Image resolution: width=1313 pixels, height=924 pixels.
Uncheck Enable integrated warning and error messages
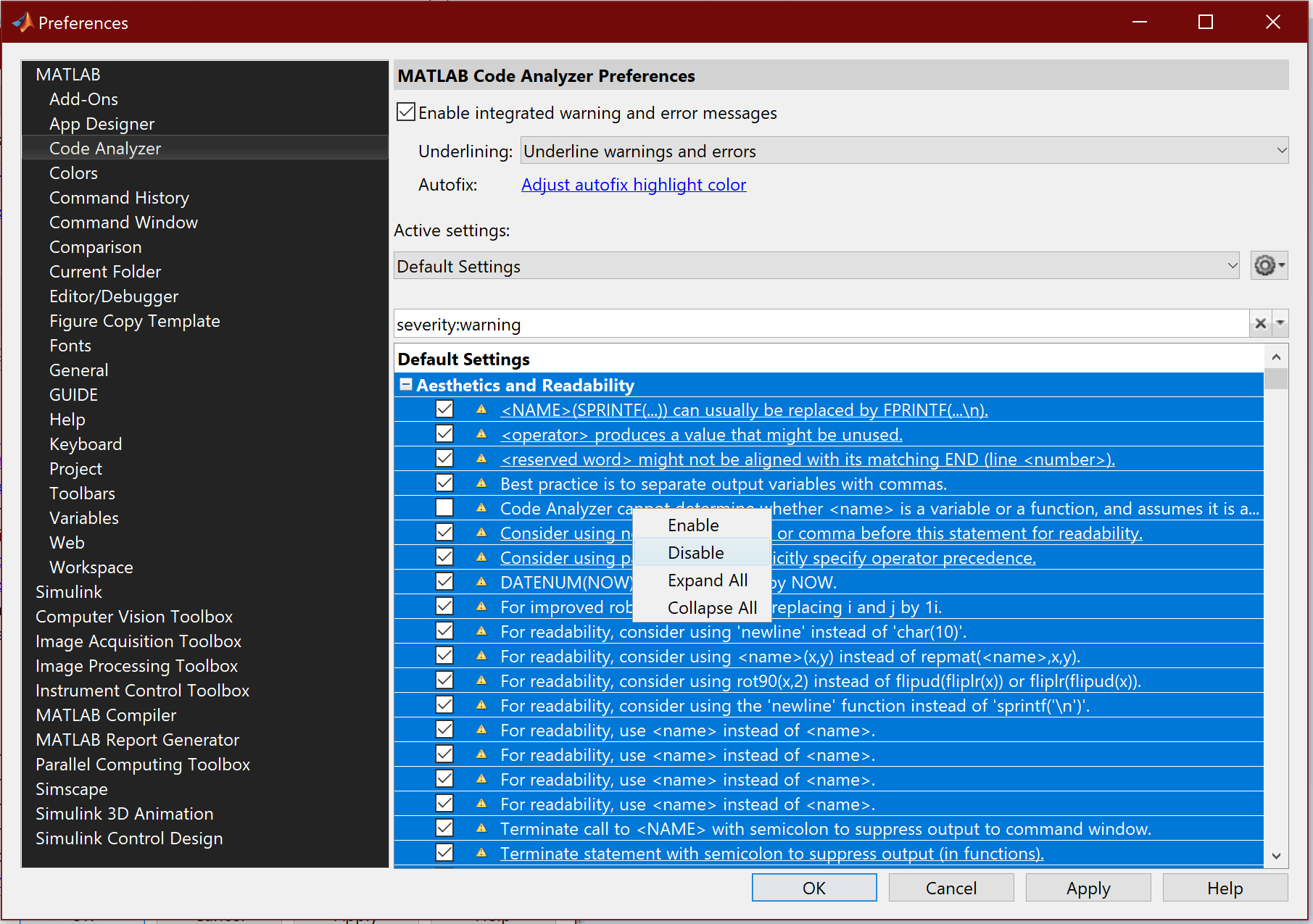[x=405, y=112]
